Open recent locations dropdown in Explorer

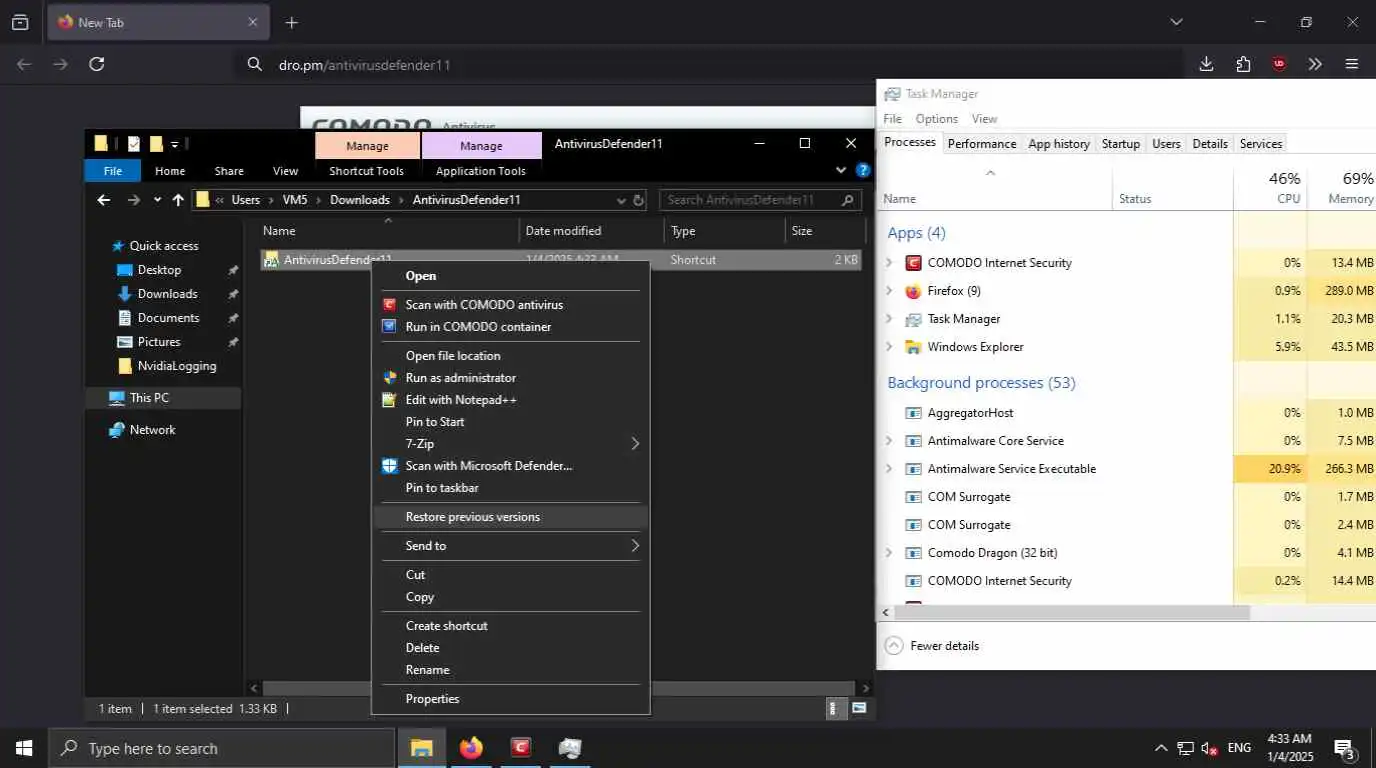point(157,200)
